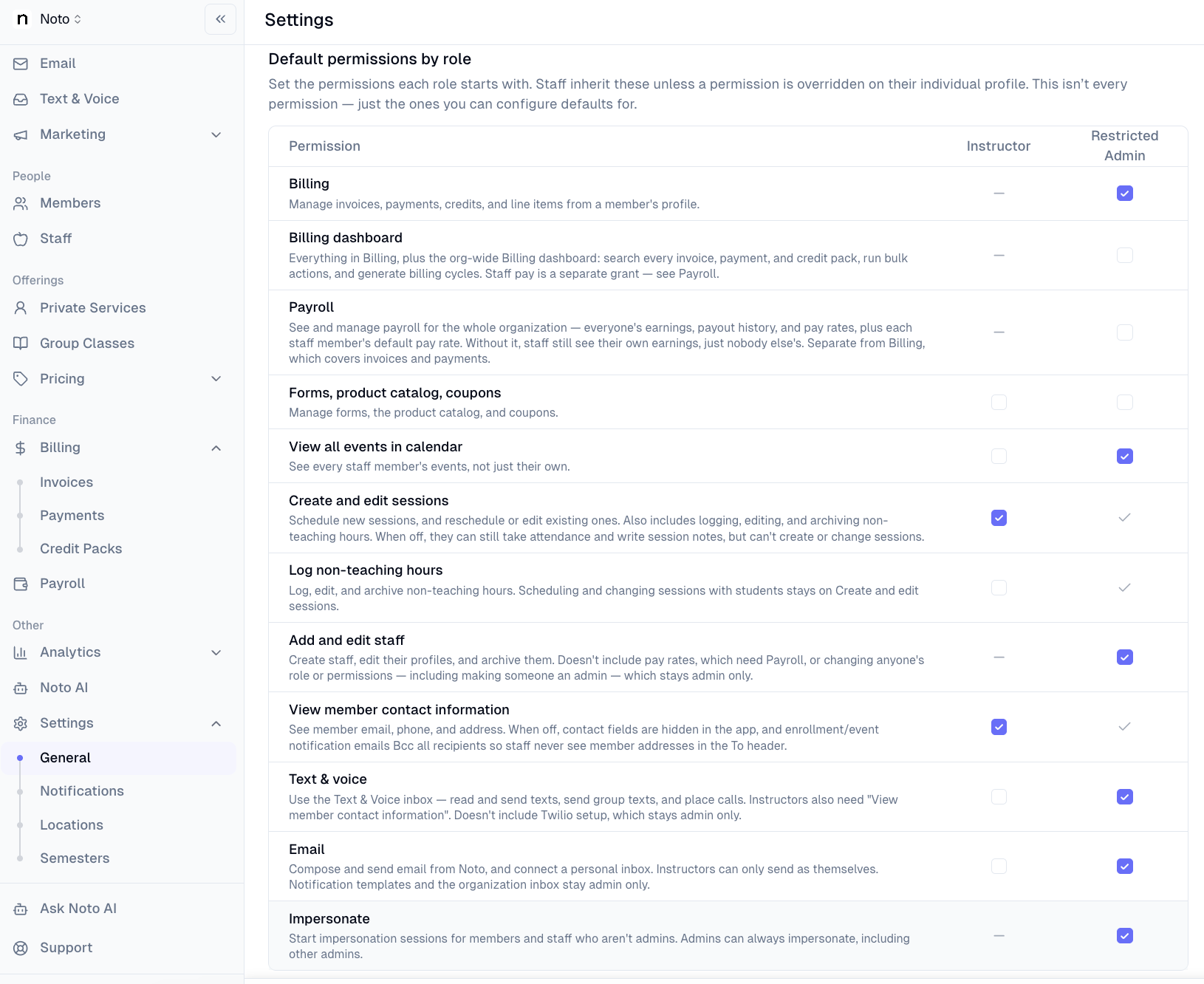The image size is (1204, 984).
Task: Uncheck Impersonate for Restricted Admin
Action: 1125,936
